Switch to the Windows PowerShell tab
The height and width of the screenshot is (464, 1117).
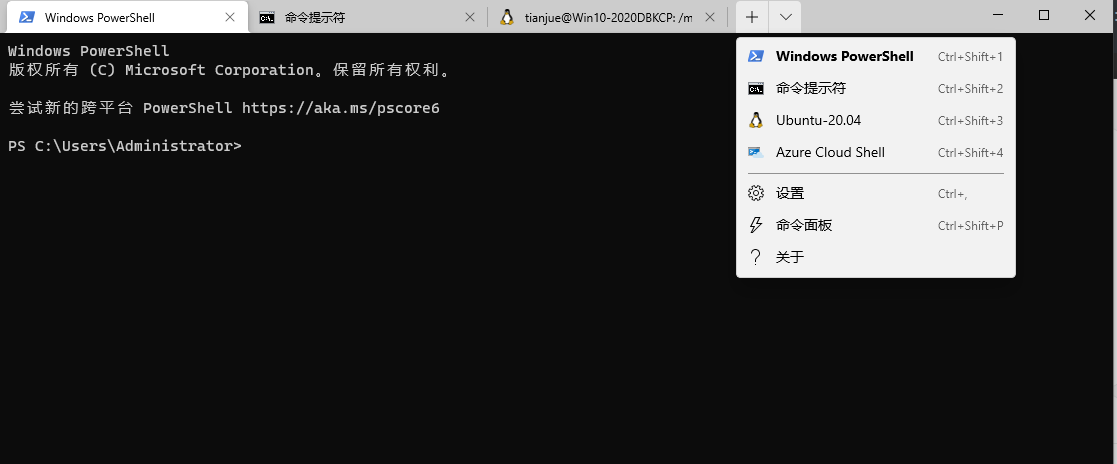[x=127, y=17]
